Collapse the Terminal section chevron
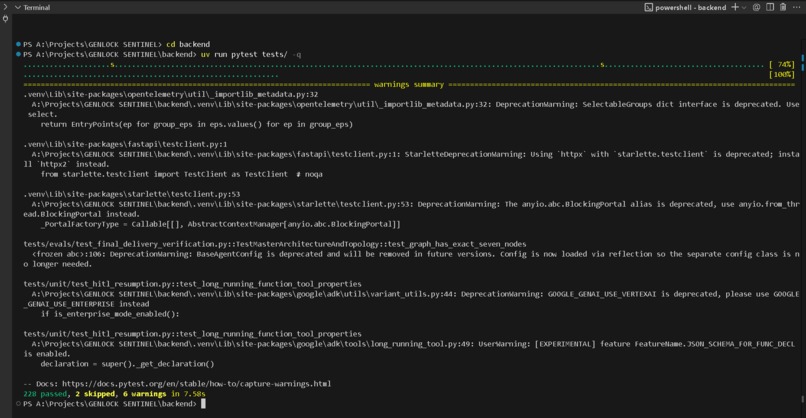This screenshot has height=418, width=806. 17,7
